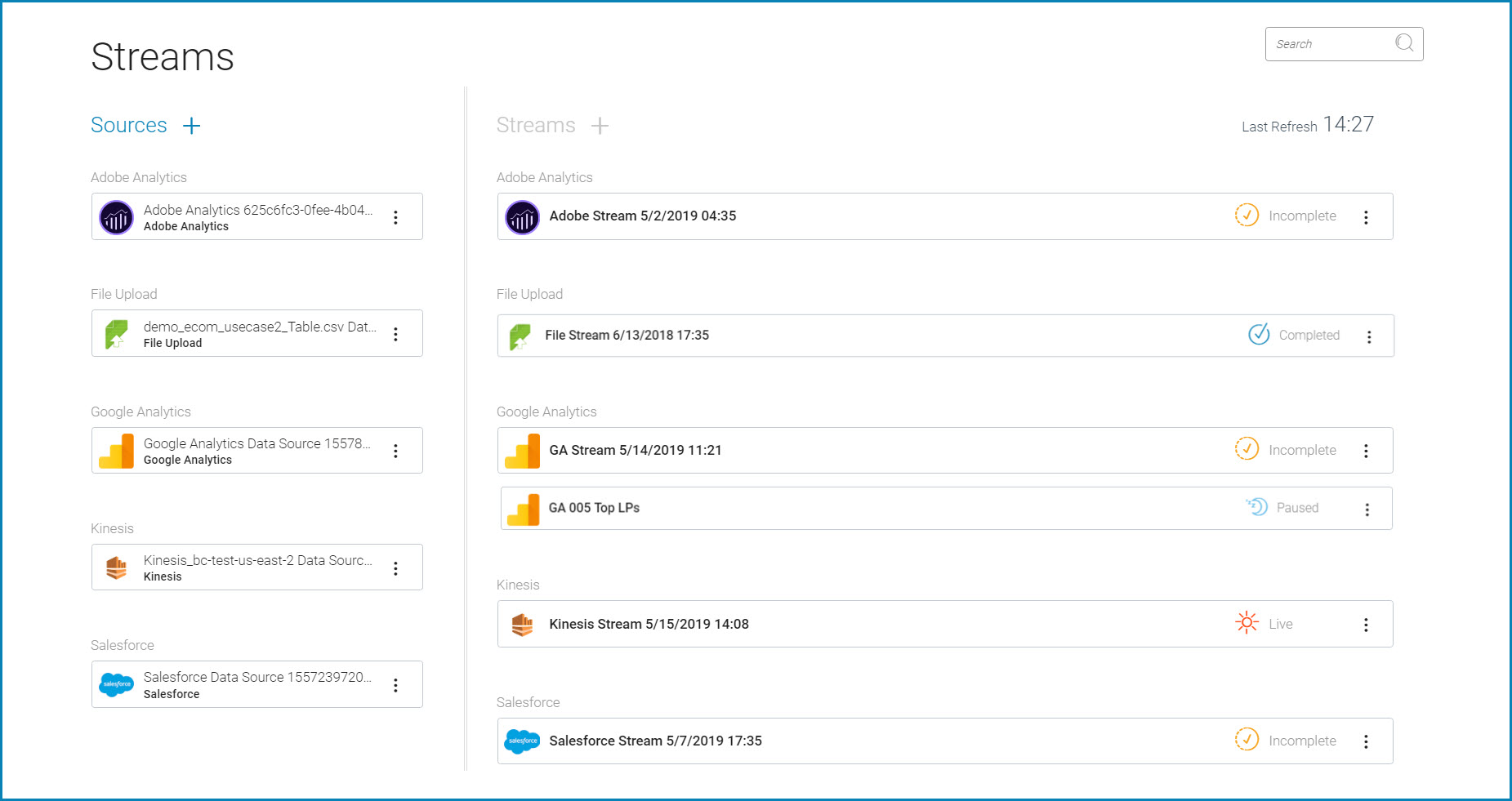This screenshot has width=1512, height=801.
Task: Click Adobe Stream row logo icon
Action: [x=522, y=217]
